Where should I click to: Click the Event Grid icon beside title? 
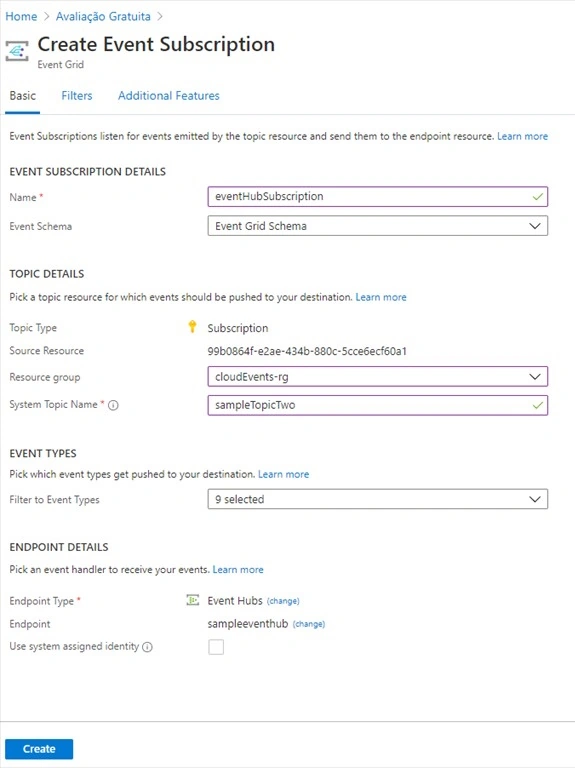click(x=17, y=51)
